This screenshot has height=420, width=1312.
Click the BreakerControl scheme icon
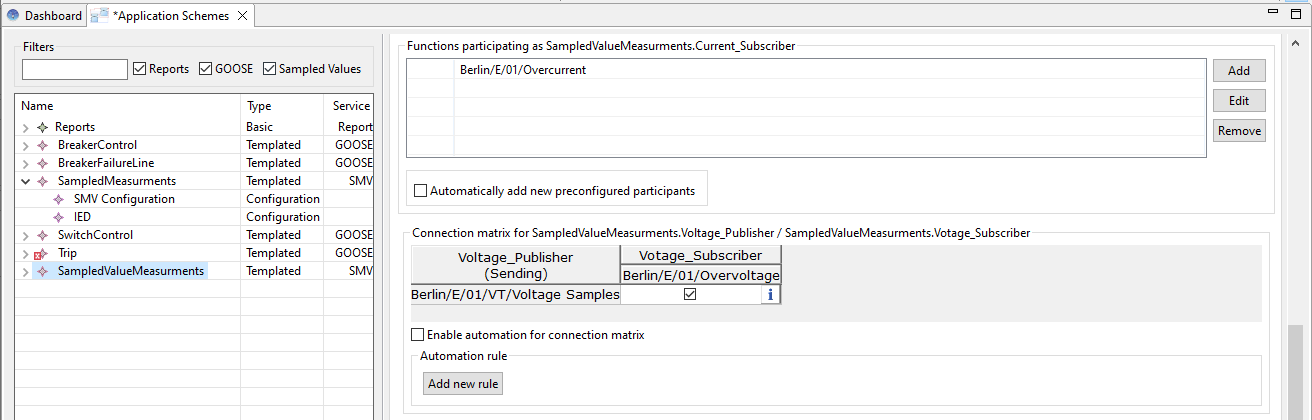pyautogui.click(x=42, y=145)
